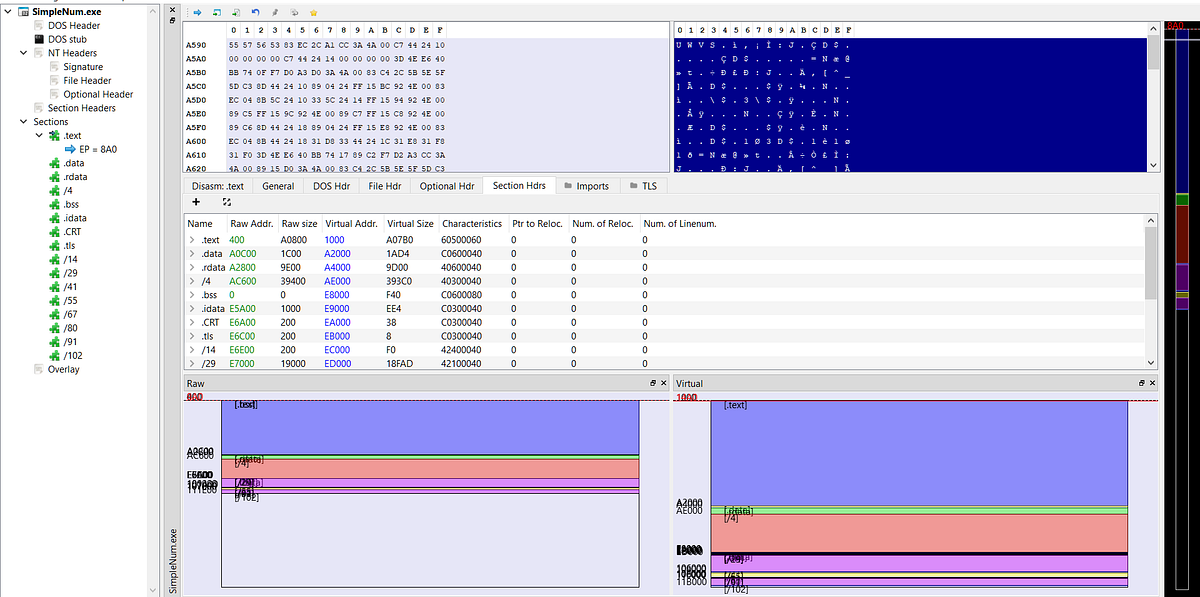Close the Raw panel
Viewport: 1200px width, 597px height.
pyautogui.click(x=663, y=383)
